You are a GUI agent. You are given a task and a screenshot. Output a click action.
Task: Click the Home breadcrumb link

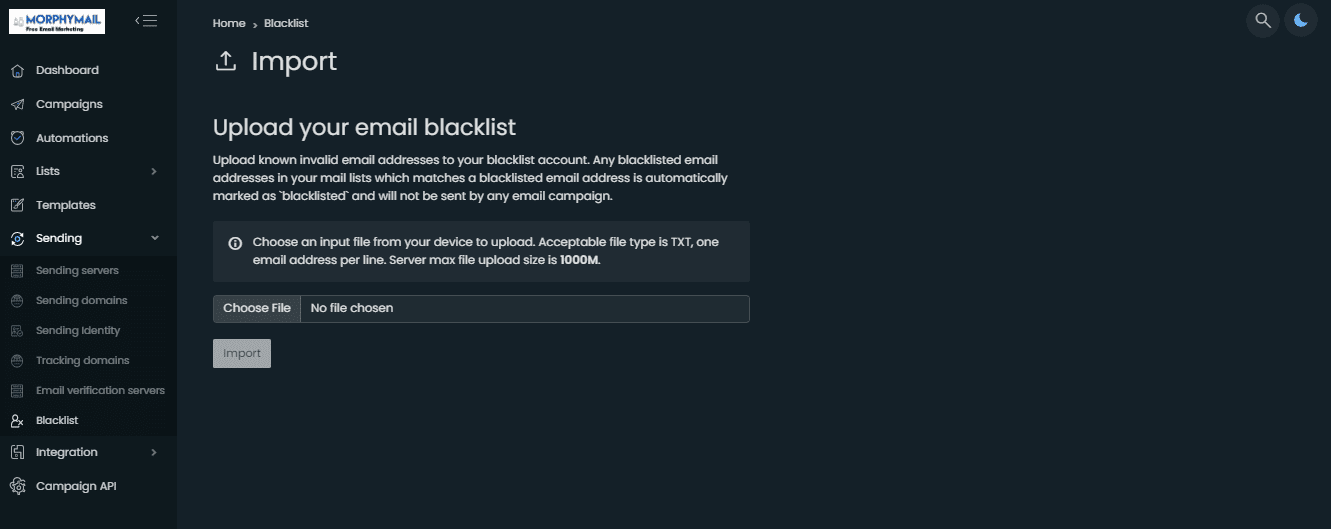point(229,23)
